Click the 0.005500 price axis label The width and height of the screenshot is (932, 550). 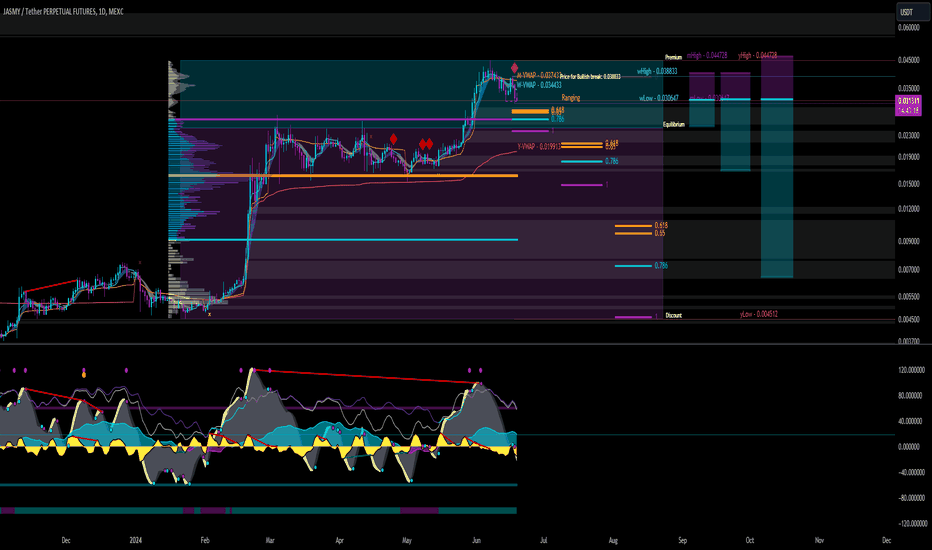pos(909,296)
